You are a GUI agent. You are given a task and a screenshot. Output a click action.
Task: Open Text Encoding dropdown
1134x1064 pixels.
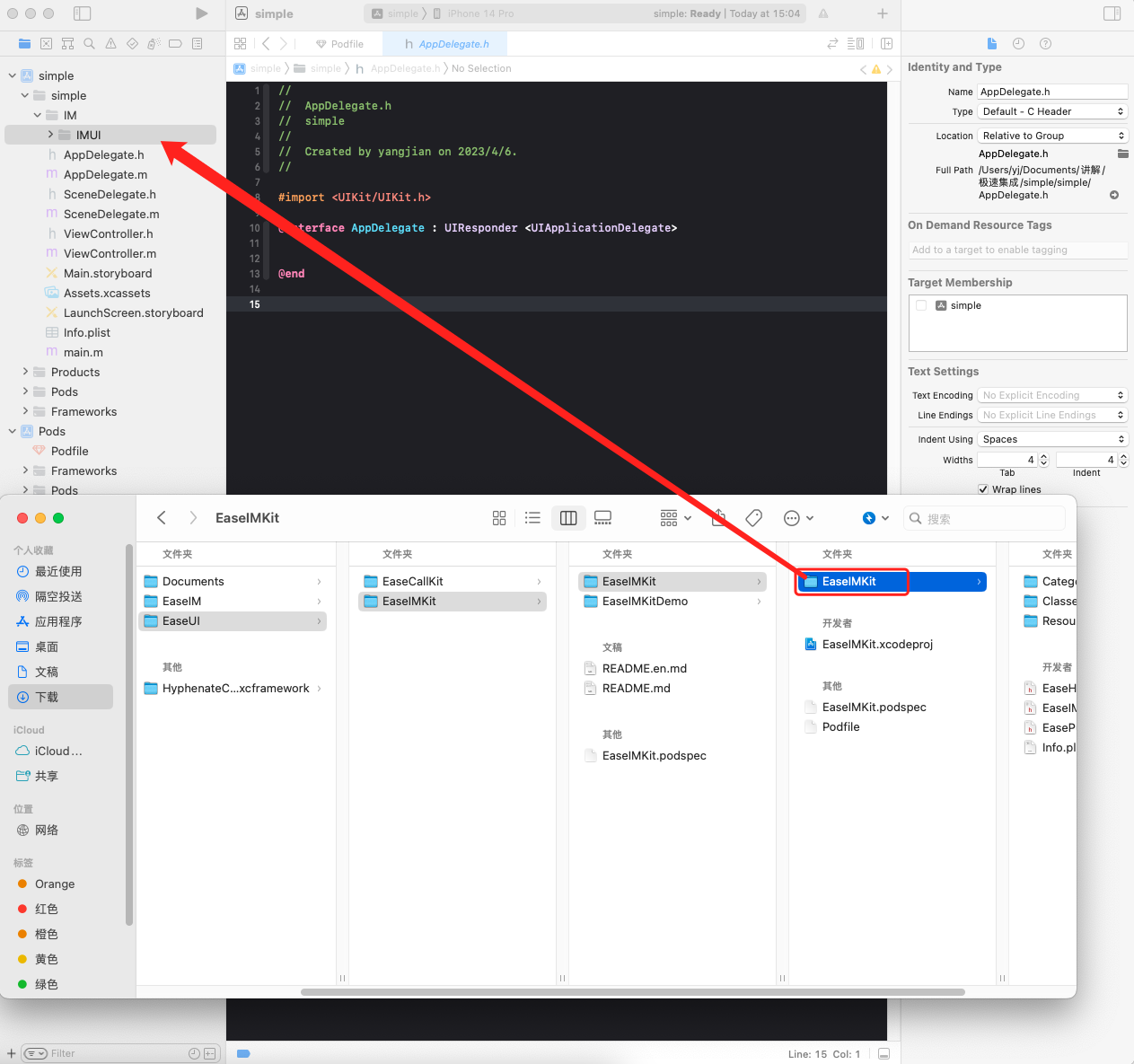1052,395
